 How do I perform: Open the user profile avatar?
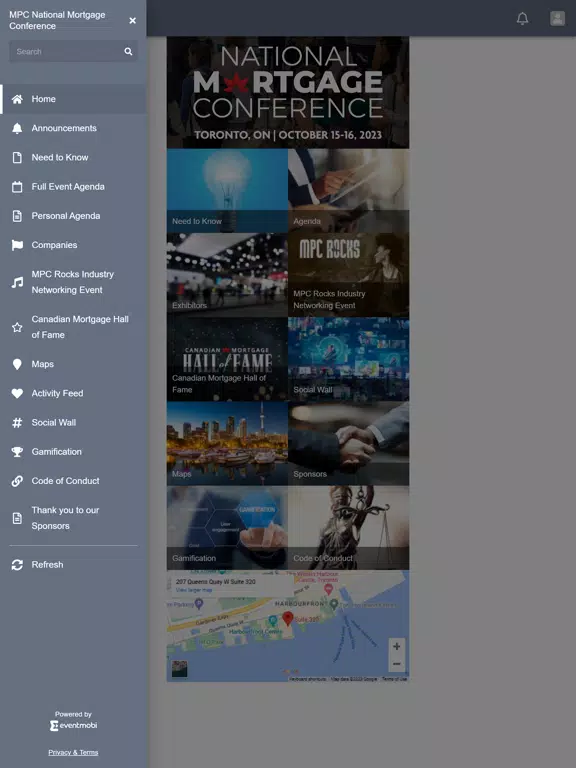(557, 19)
